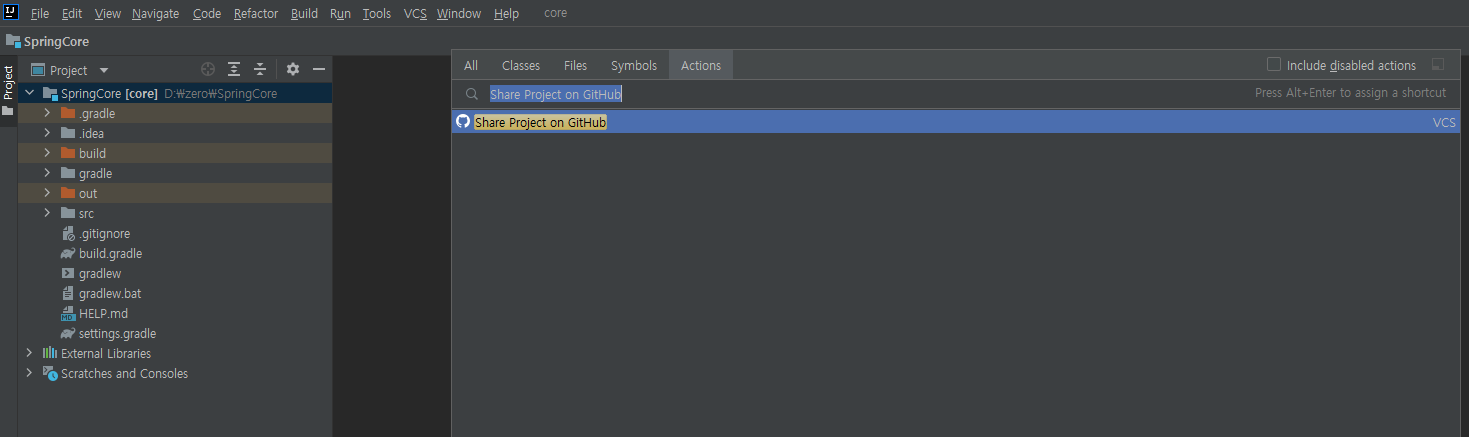Open the Refactor menu
Screen dimensions: 1469x437
(x=256, y=14)
